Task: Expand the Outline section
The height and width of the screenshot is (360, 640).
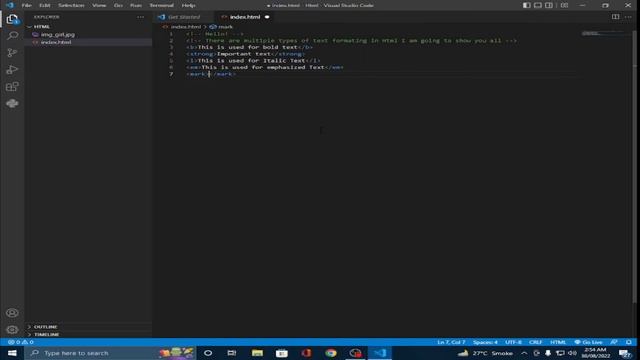Action: pos(45,327)
